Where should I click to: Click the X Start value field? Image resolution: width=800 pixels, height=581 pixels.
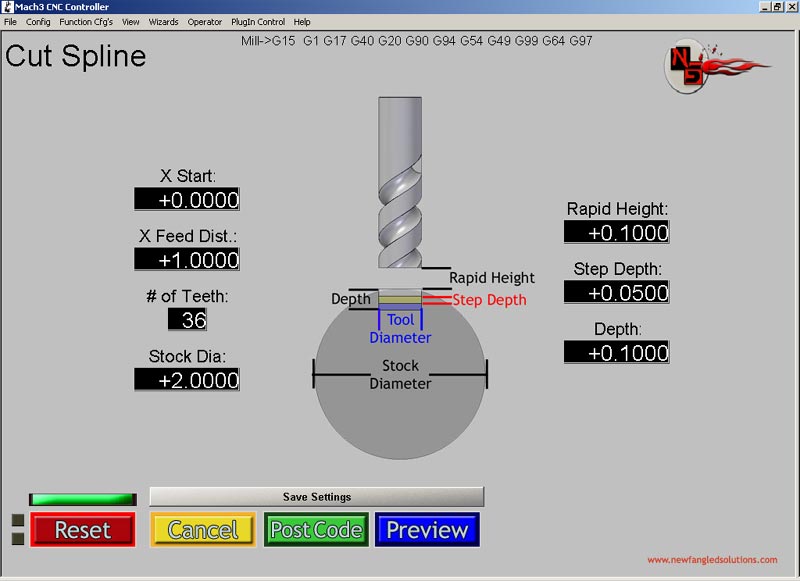pyautogui.click(x=187, y=199)
